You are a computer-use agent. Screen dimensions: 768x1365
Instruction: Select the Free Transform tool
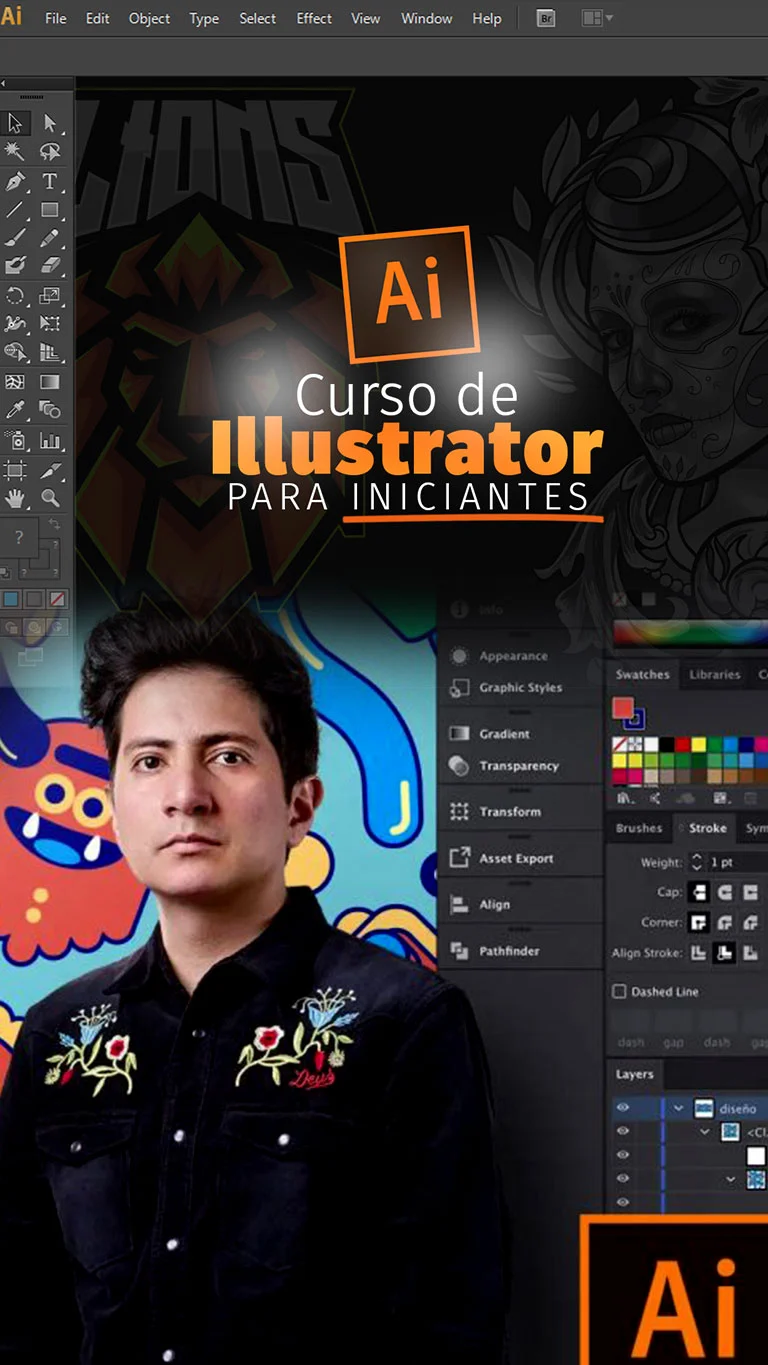tap(50, 324)
